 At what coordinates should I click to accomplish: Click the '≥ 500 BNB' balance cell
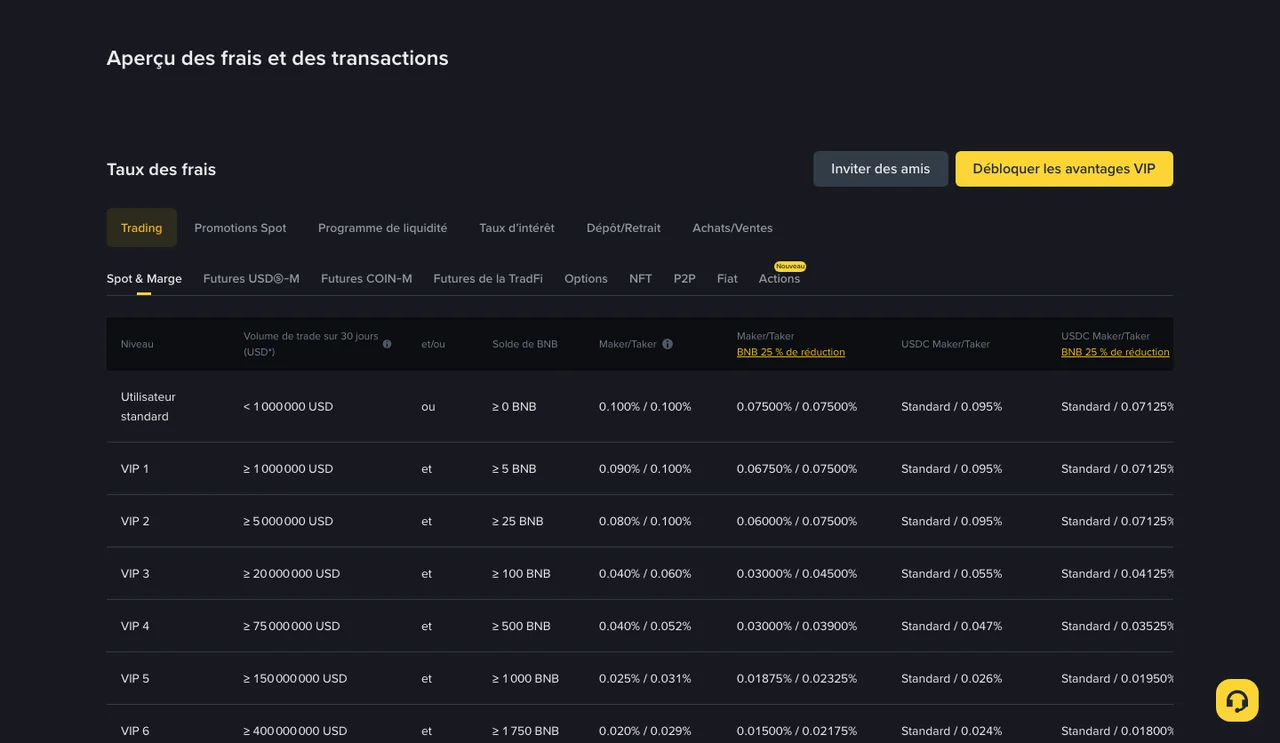(x=521, y=626)
